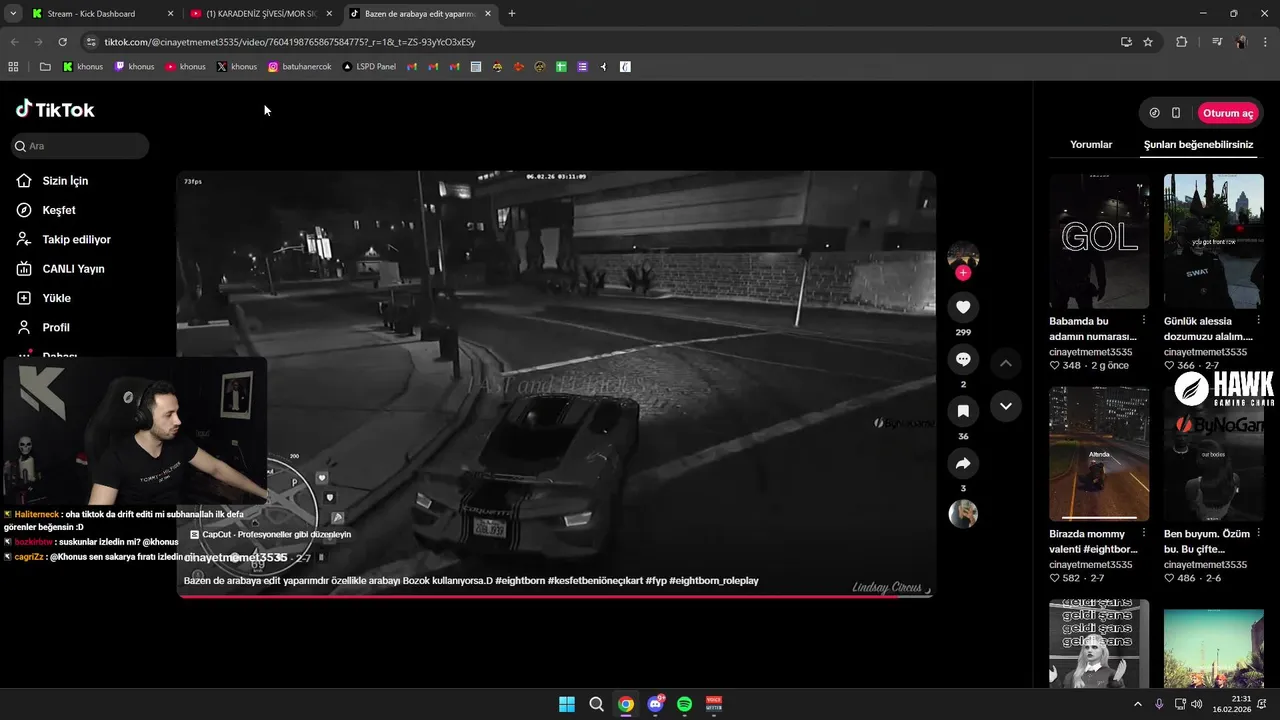Open the TikTok coin icon near Oturum aç
The image size is (1280, 720).
pos(1154,113)
